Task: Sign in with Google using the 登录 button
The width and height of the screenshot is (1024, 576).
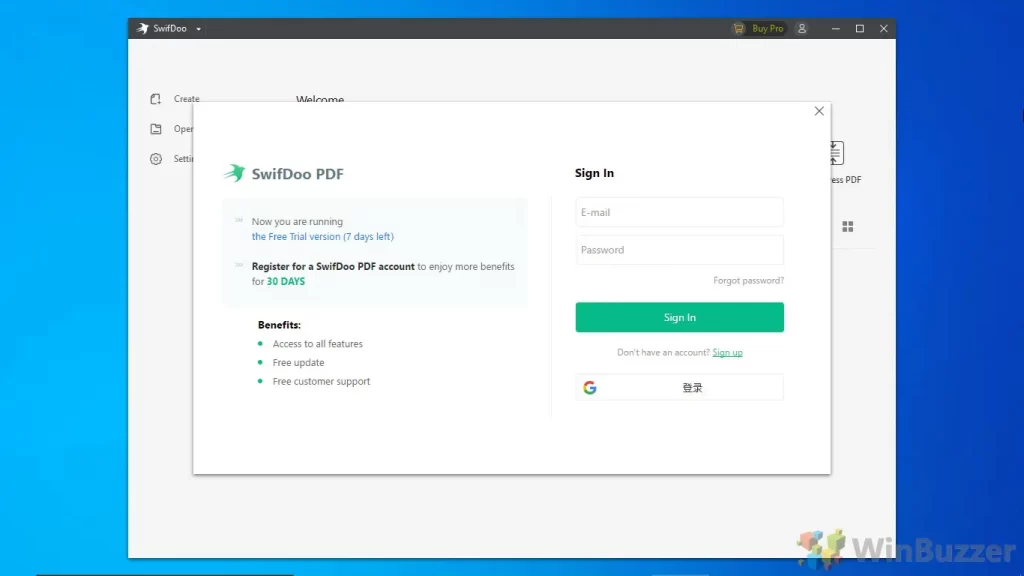Action: pyautogui.click(x=693, y=387)
